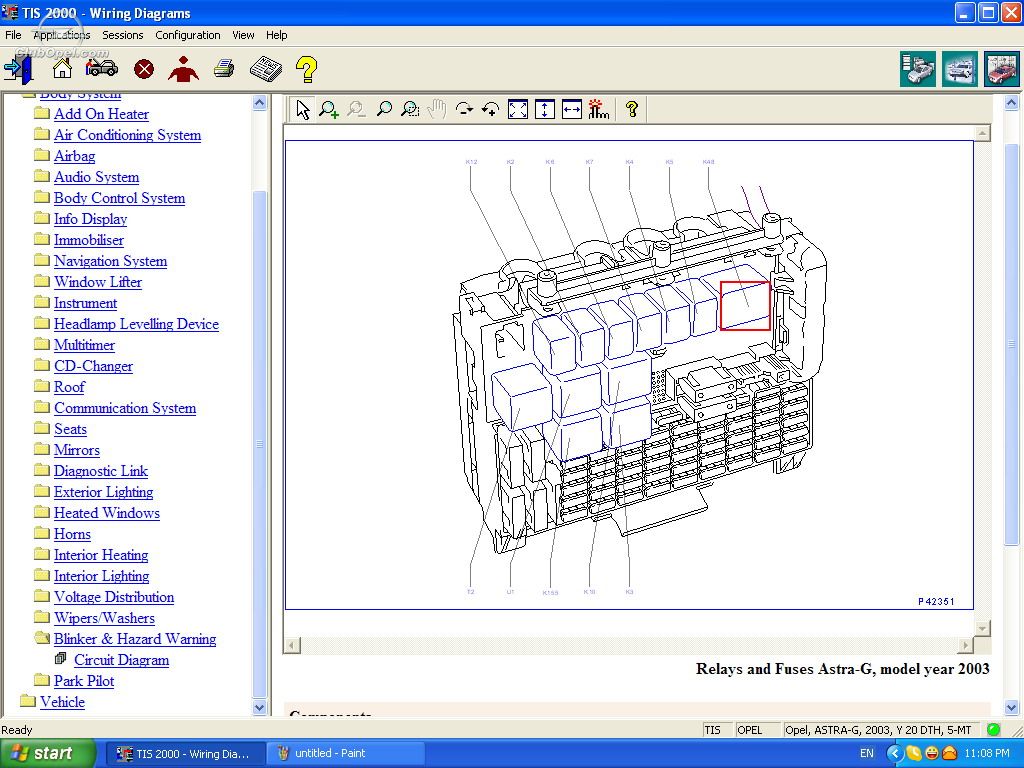Viewport: 1024px width, 768px height.
Task: Open the File menu
Action: pos(13,35)
